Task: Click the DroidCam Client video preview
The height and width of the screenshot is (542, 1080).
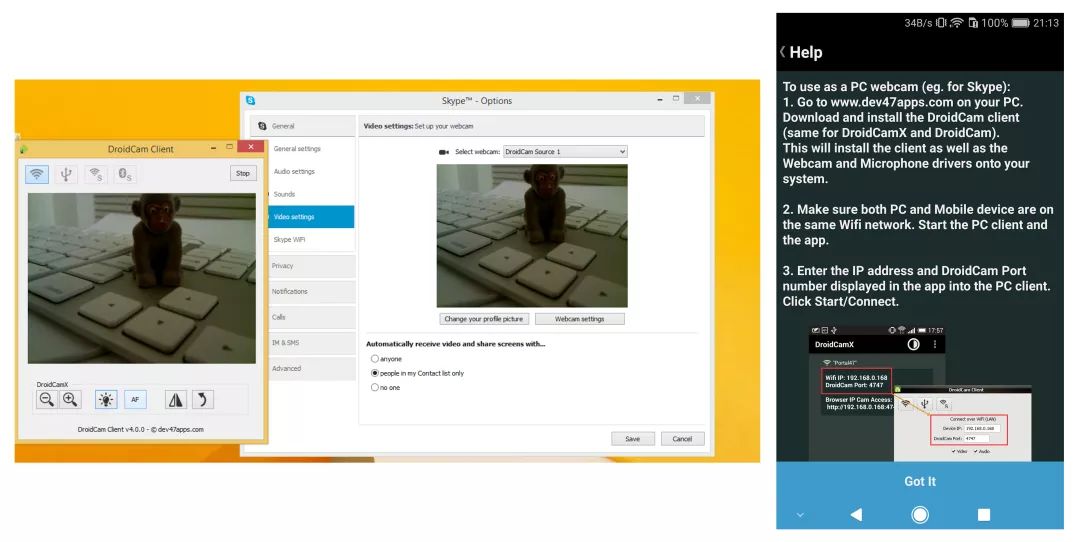Action: coord(142,278)
